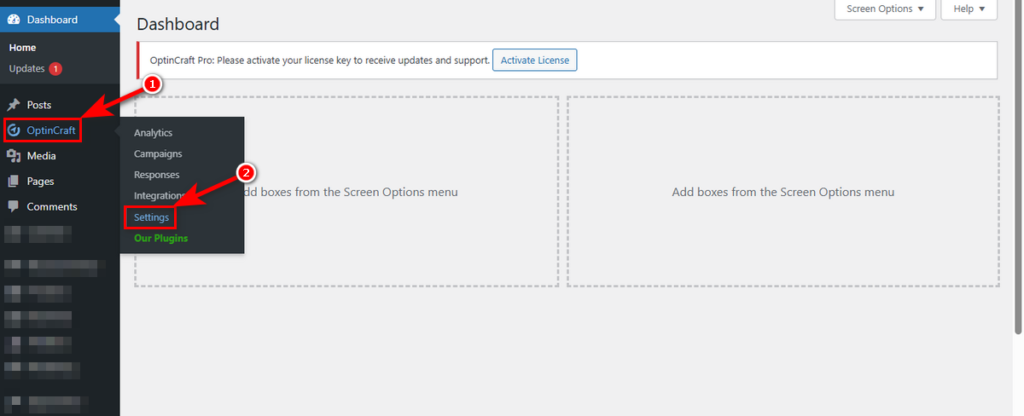Choose Settings in the OptinCraft submenu

[x=152, y=217]
